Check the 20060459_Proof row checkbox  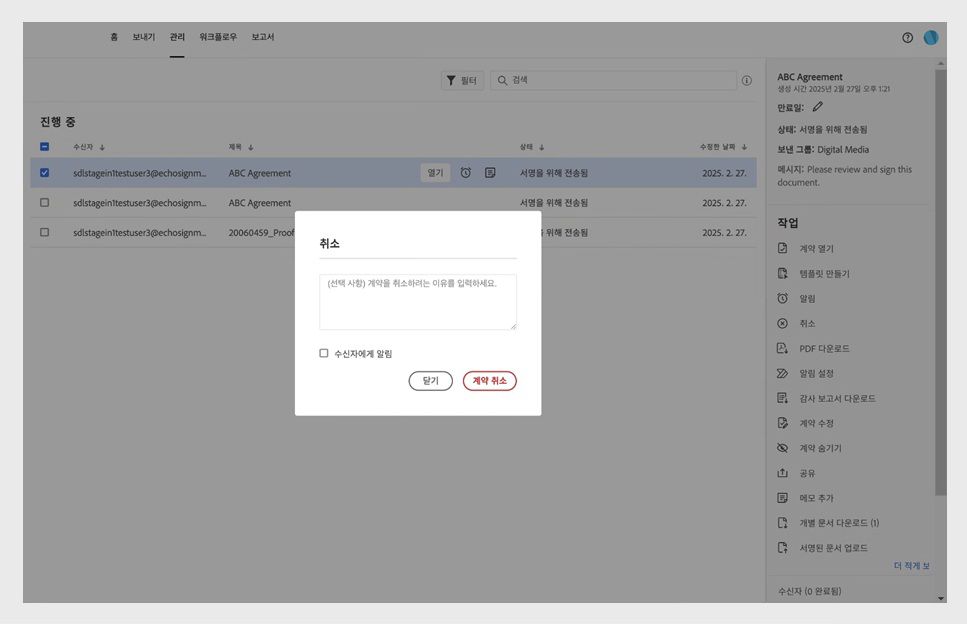click(44, 232)
